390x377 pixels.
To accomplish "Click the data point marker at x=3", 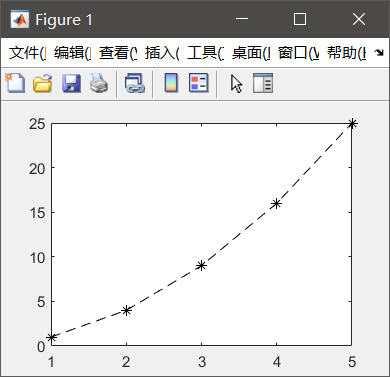I will 201,266.
